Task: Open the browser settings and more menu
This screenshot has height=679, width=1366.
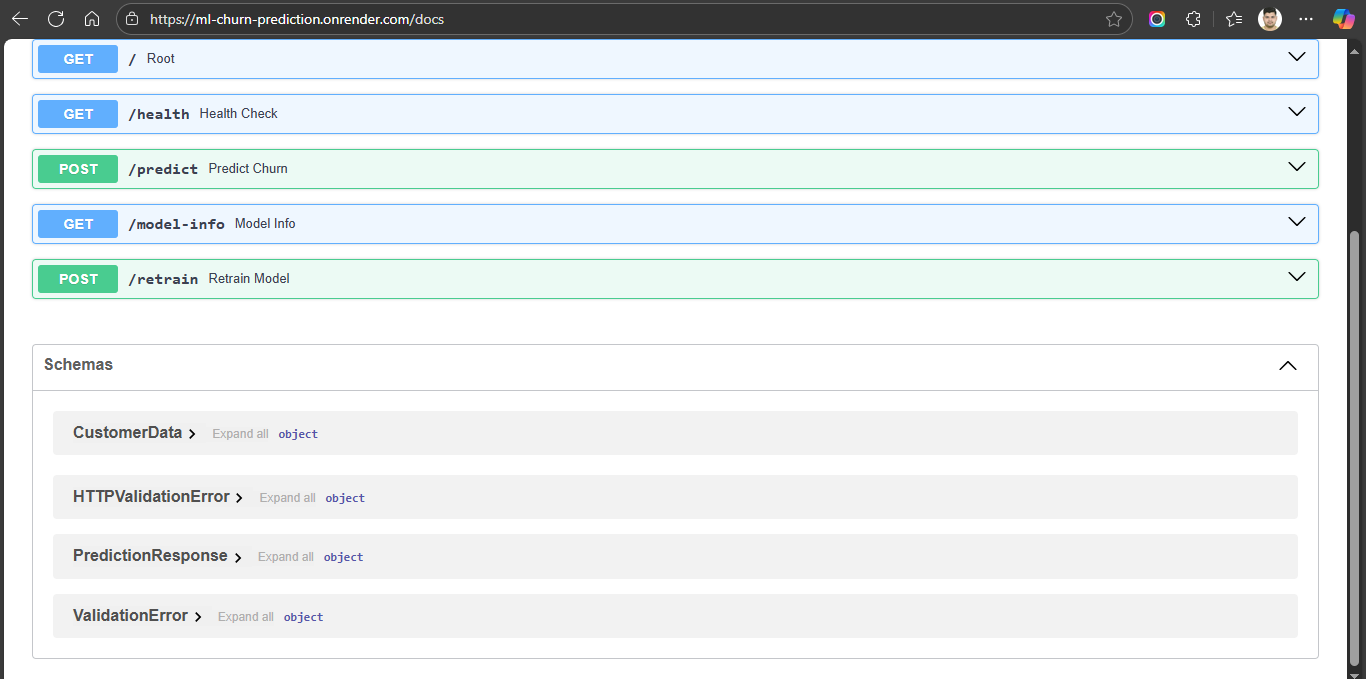Action: coord(1306,19)
